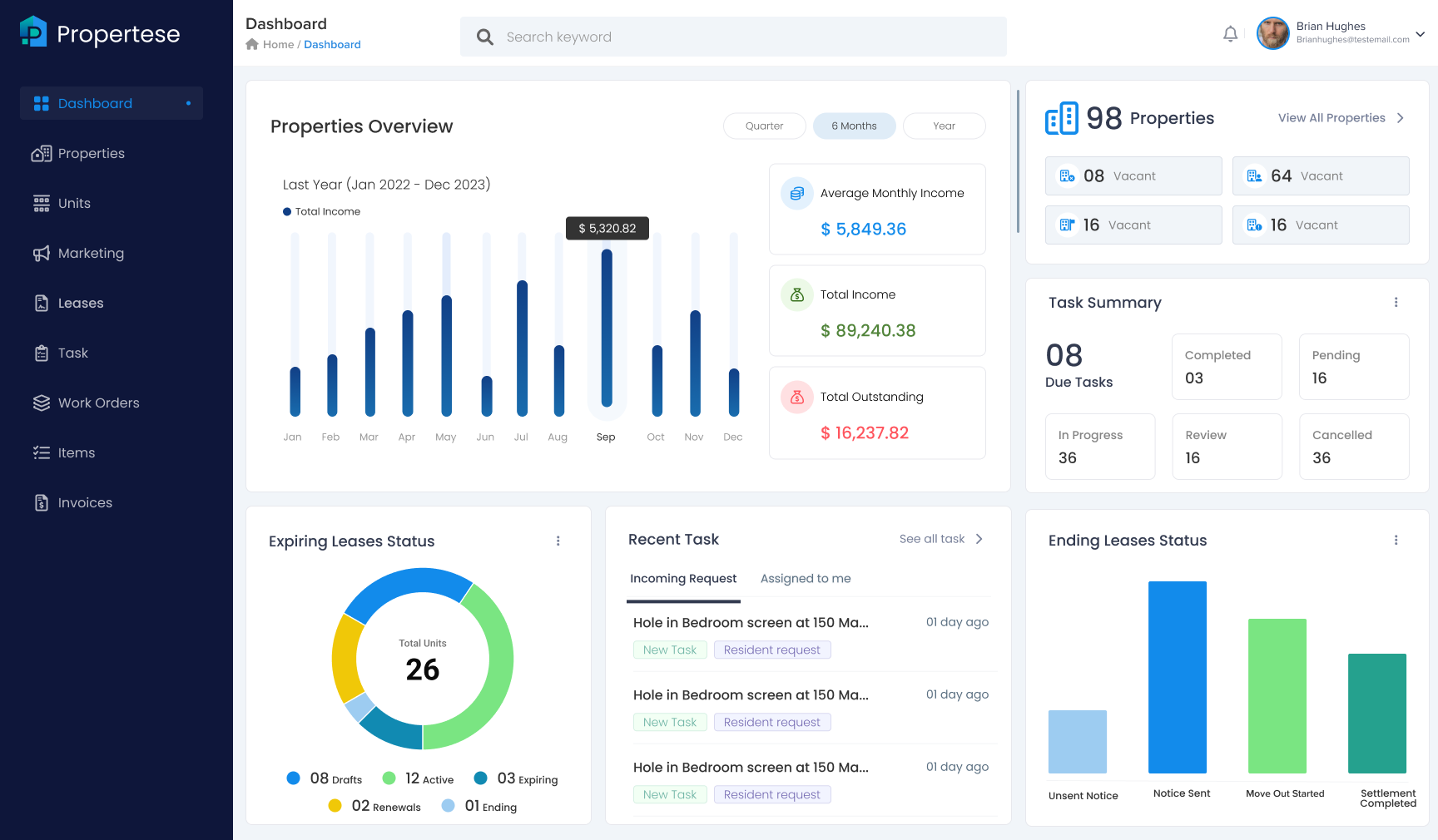
Task: Open Ending Leases Status options menu
Action: [x=1396, y=540]
